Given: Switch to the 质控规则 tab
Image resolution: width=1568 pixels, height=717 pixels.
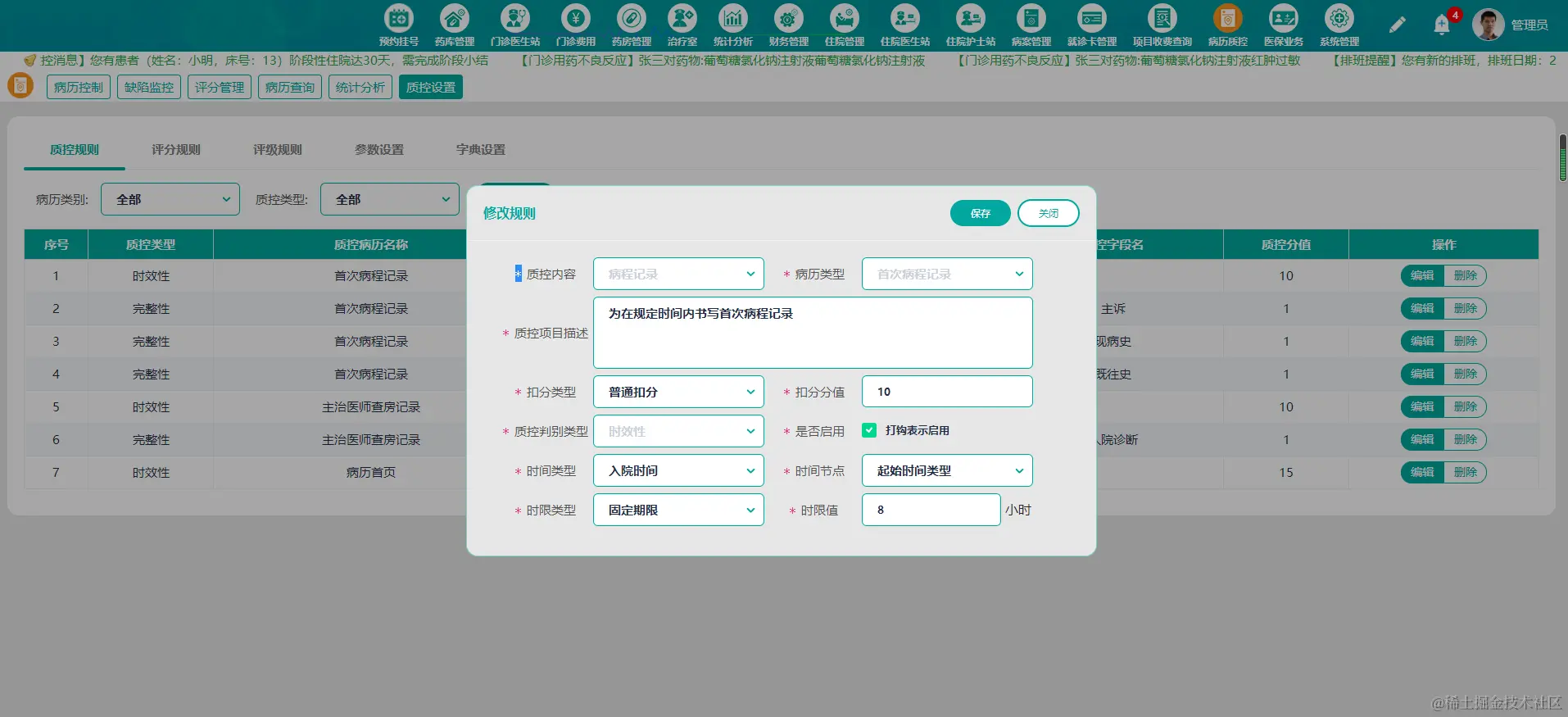Looking at the screenshot, I should (x=75, y=150).
